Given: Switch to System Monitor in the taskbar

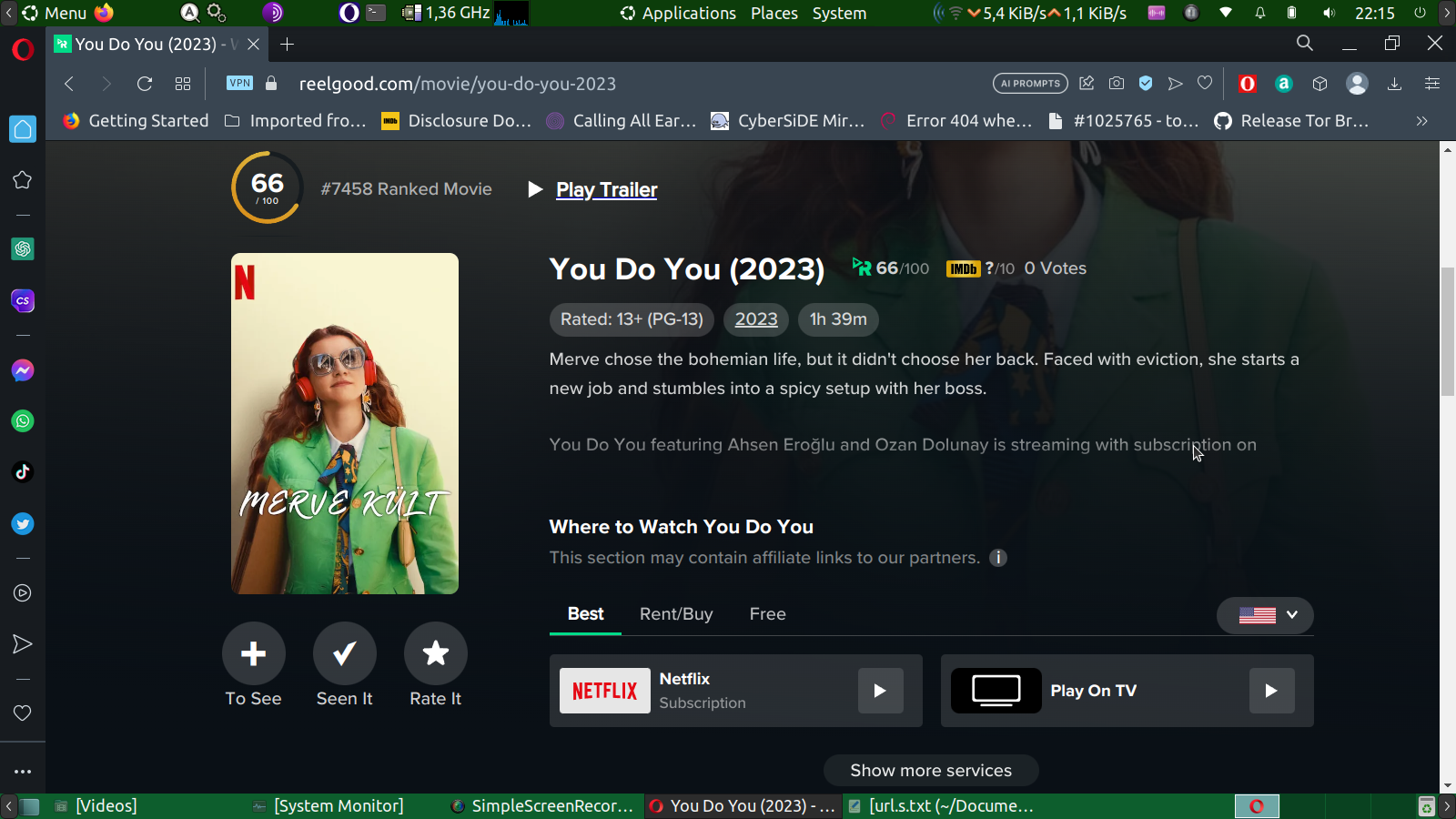Looking at the screenshot, I should [x=328, y=806].
